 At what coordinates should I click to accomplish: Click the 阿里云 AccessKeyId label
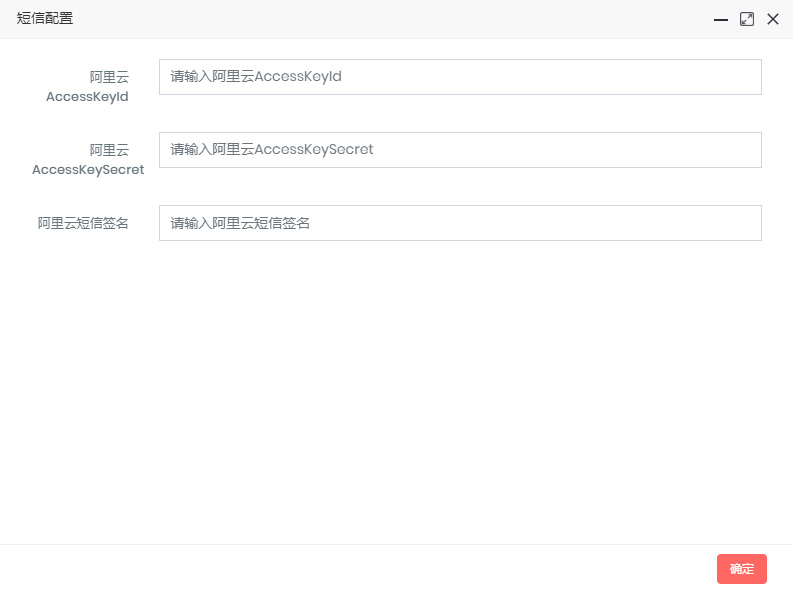point(87,87)
